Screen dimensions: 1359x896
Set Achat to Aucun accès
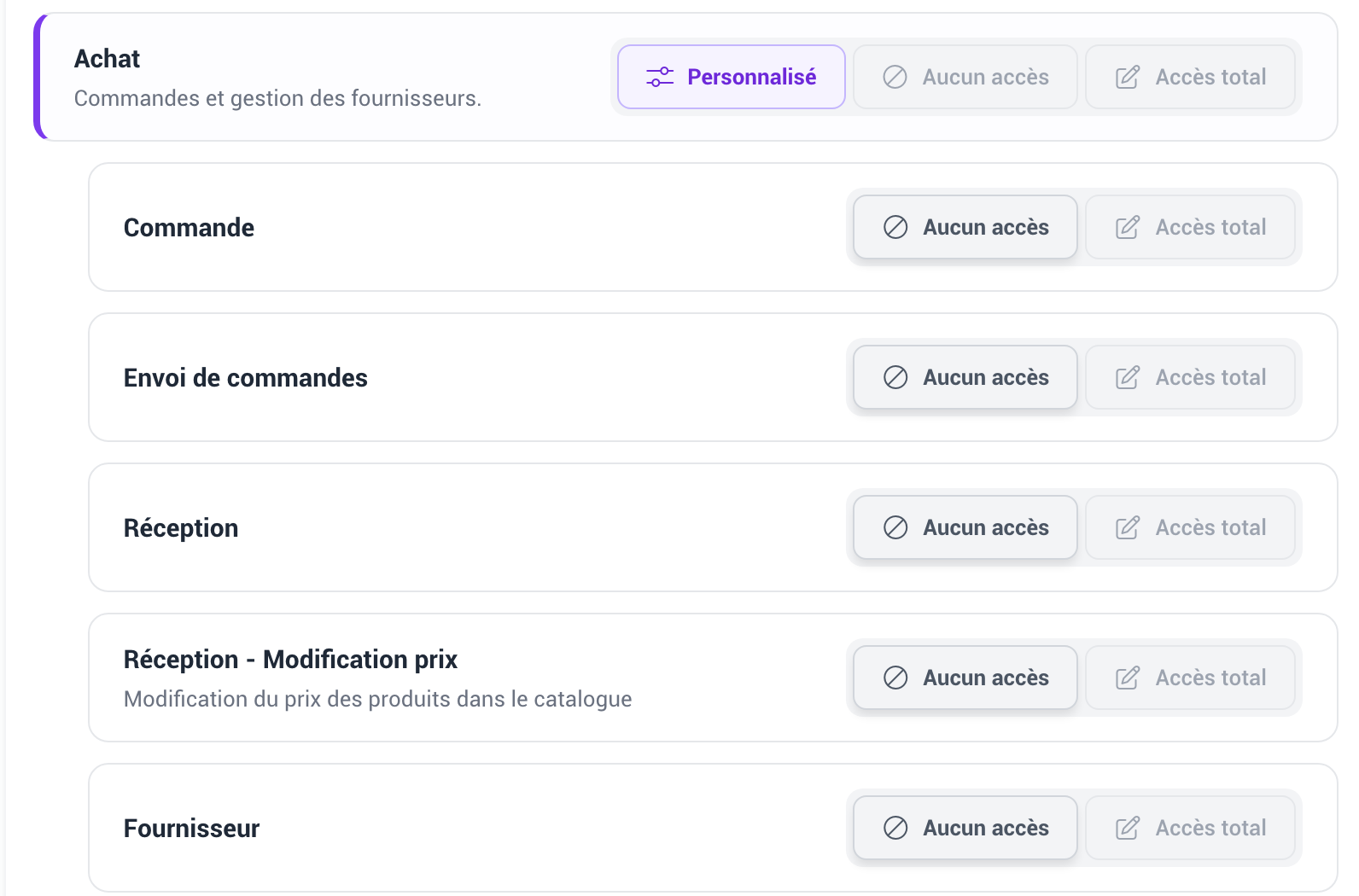tap(965, 77)
